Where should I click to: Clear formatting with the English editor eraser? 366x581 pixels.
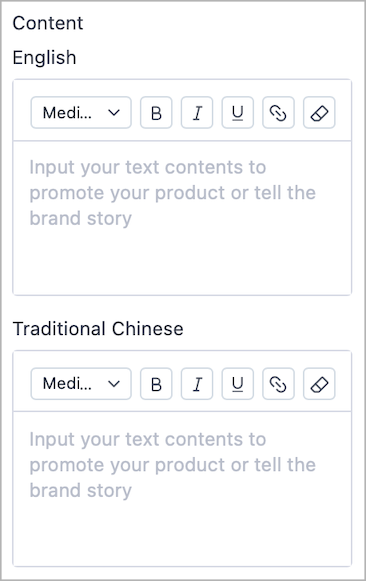tap(319, 113)
